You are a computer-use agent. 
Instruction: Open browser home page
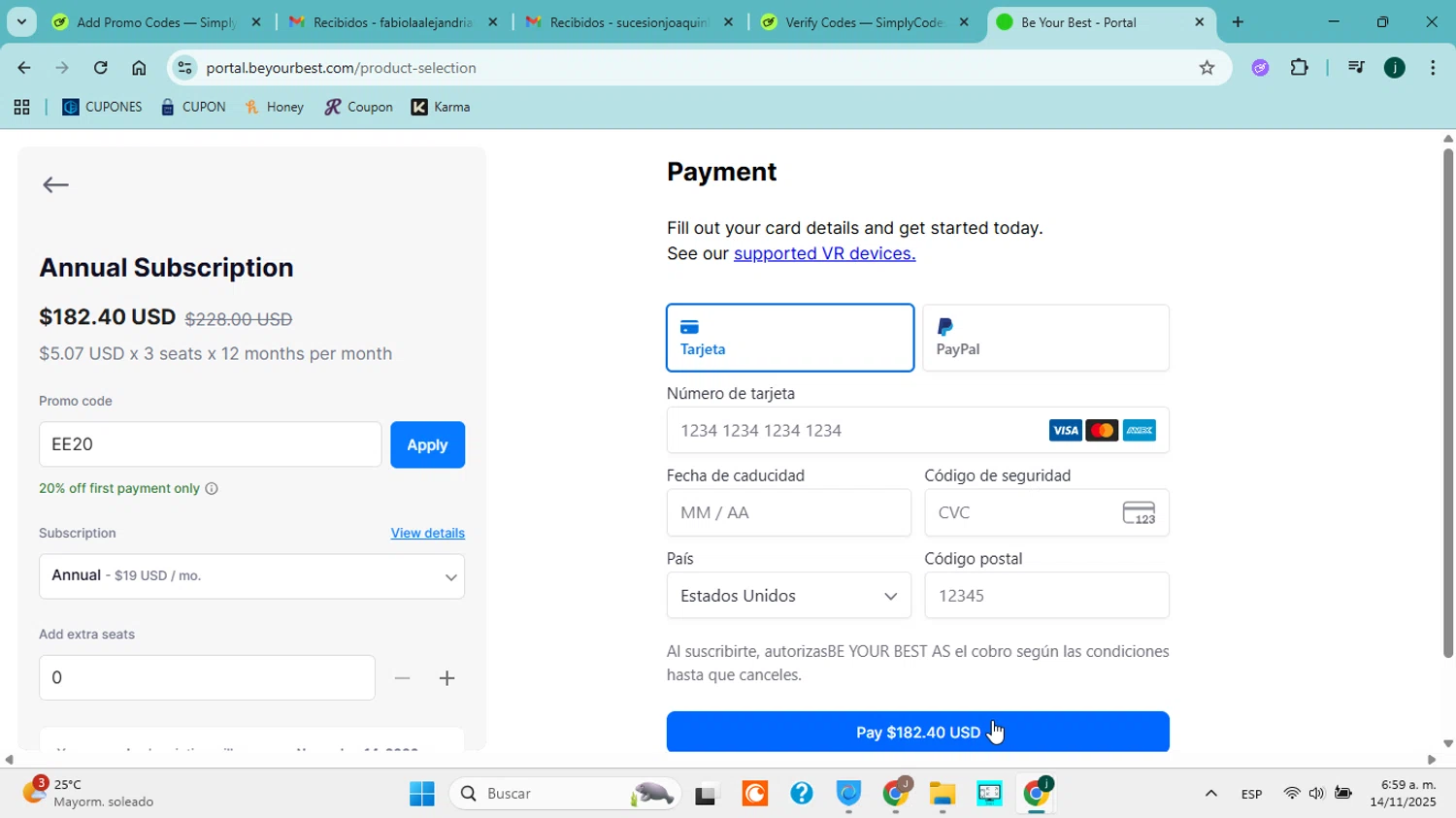coord(139,68)
